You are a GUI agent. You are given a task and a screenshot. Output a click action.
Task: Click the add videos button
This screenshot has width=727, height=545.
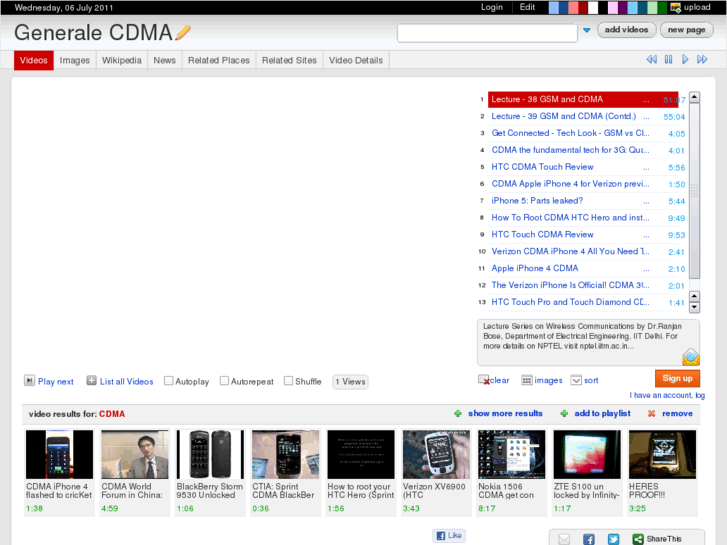[626, 30]
